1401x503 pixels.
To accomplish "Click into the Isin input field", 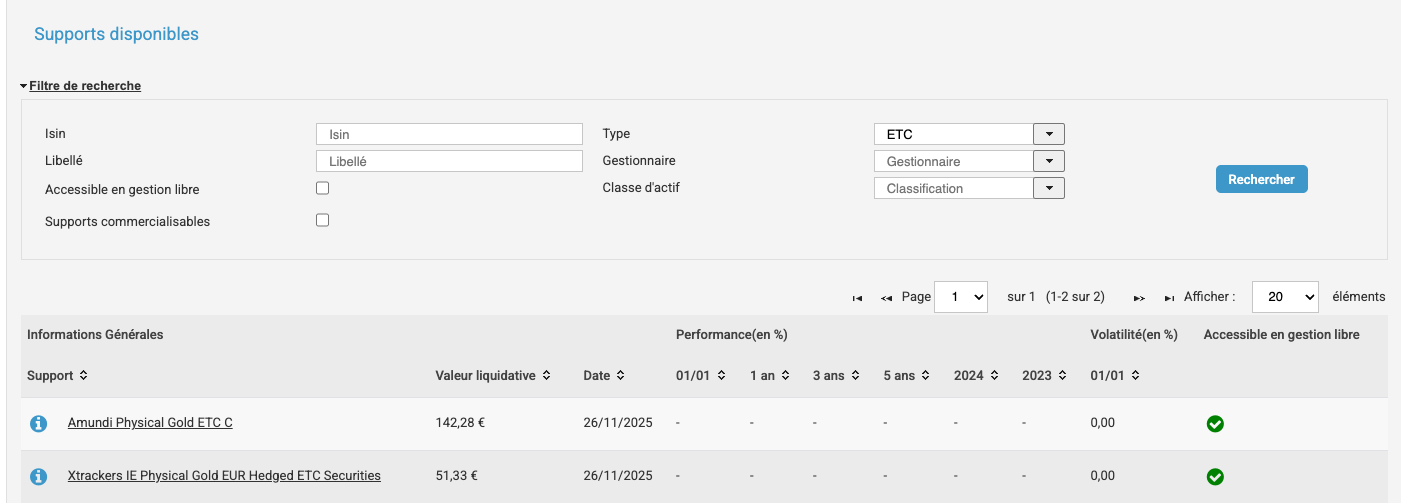I will [449, 134].
